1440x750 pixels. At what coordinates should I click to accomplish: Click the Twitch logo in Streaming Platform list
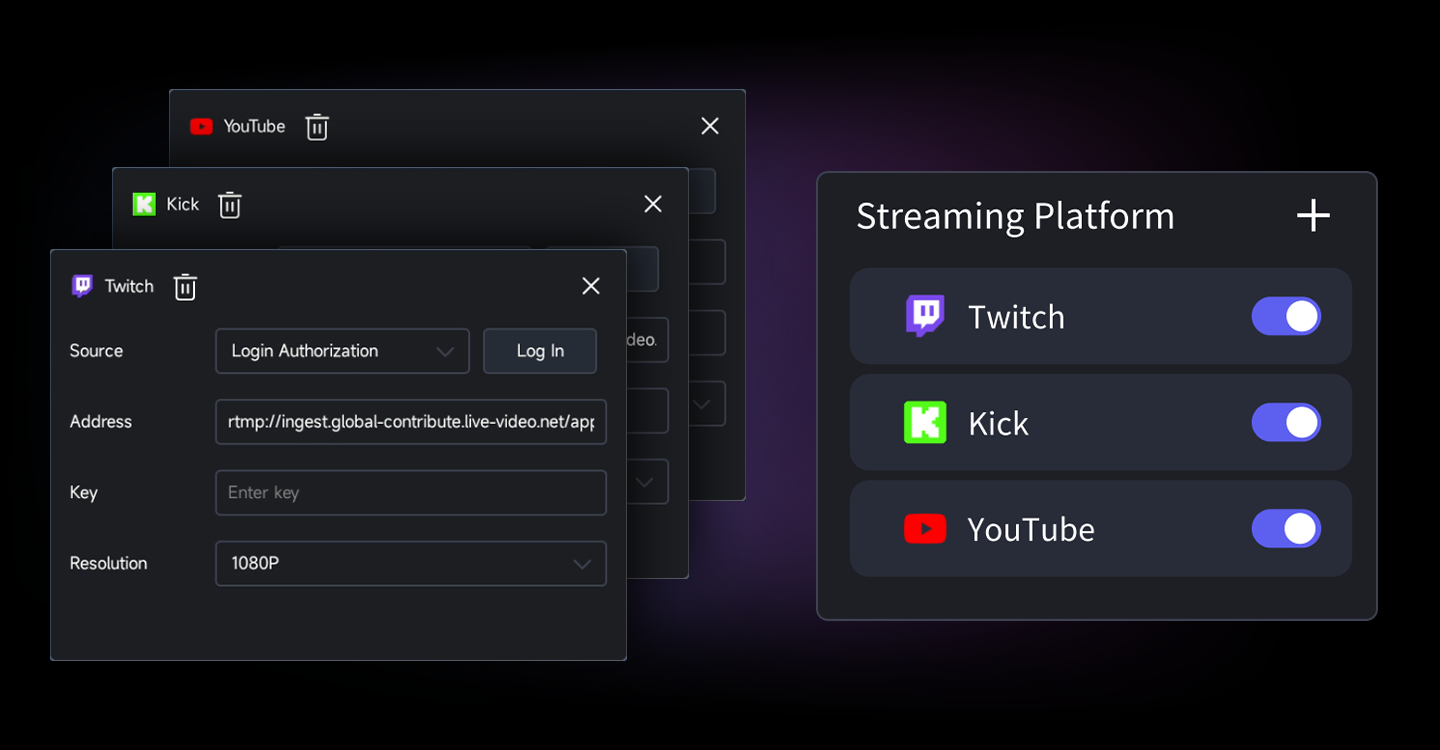pyautogui.click(x=925, y=316)
